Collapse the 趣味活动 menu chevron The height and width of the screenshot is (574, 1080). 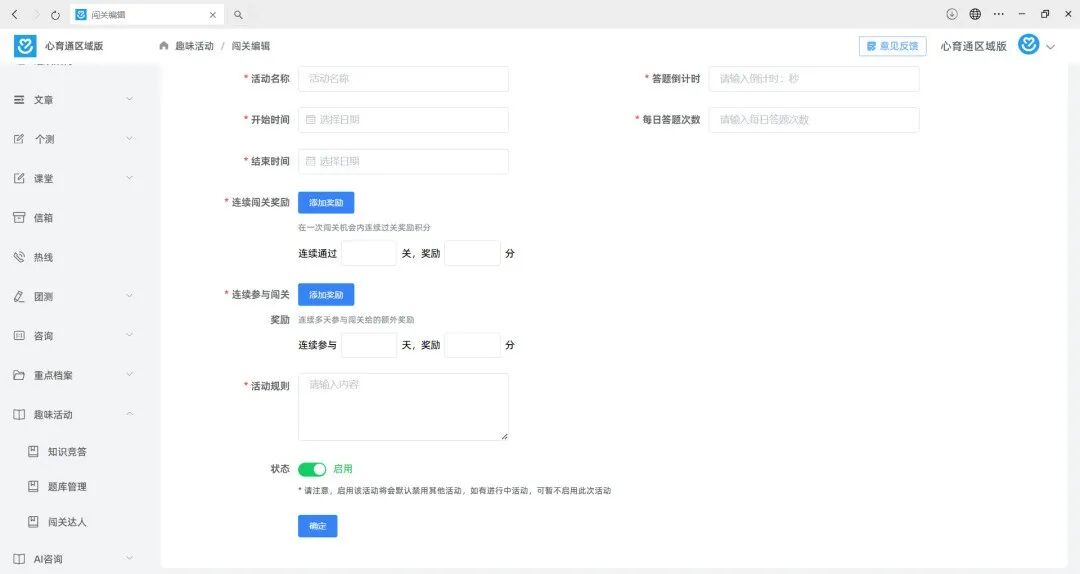click(129, 413)
